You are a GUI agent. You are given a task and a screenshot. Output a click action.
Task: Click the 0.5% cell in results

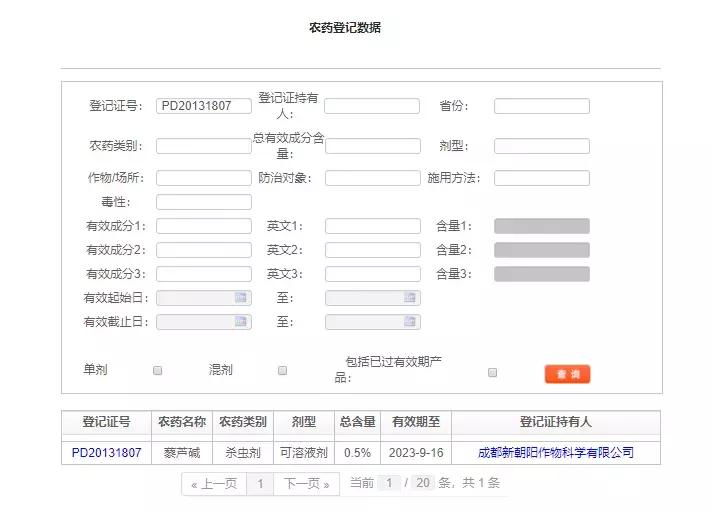tap(357, 453)
